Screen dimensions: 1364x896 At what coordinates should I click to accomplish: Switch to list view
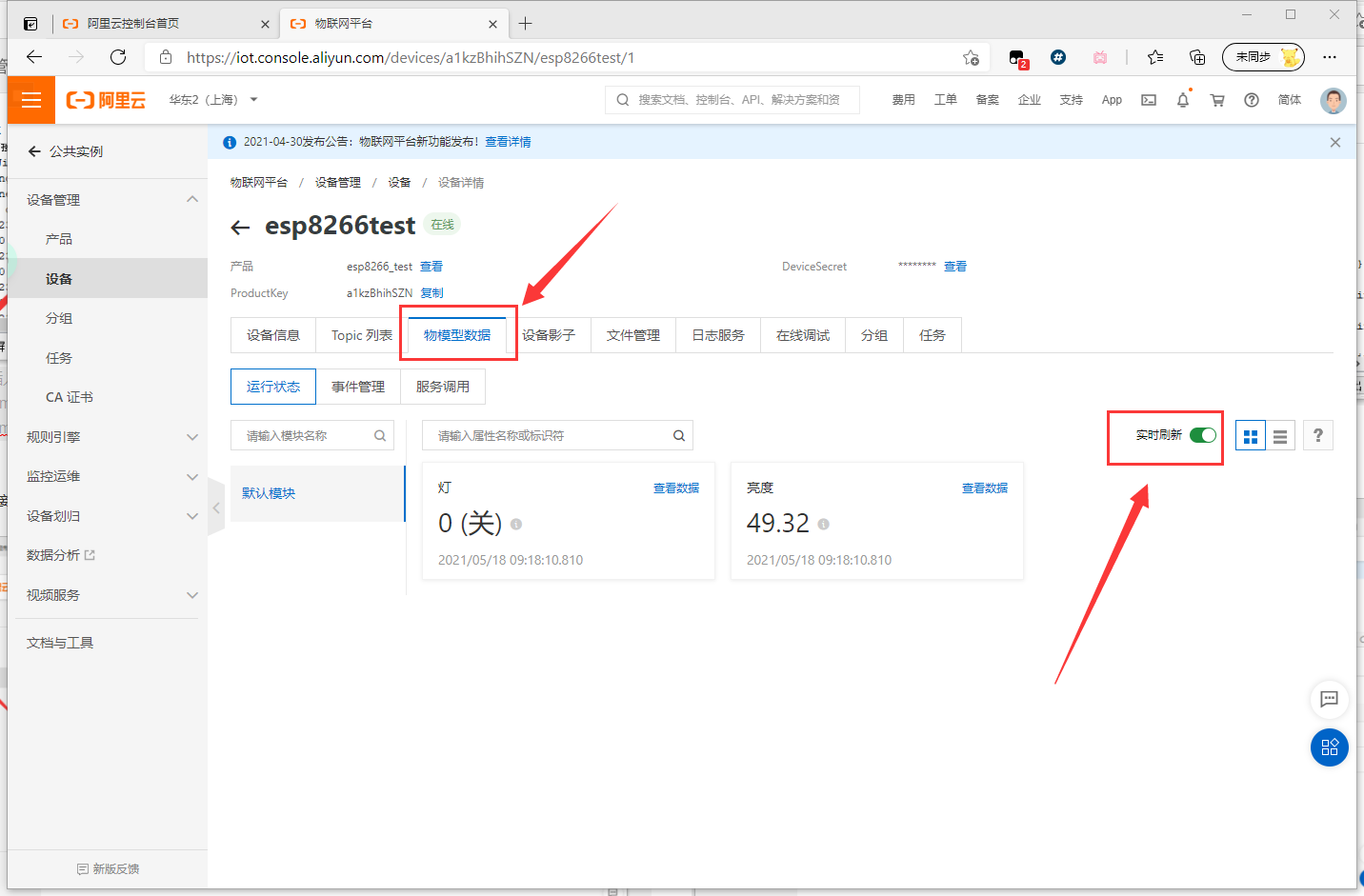click(1280, 436)
